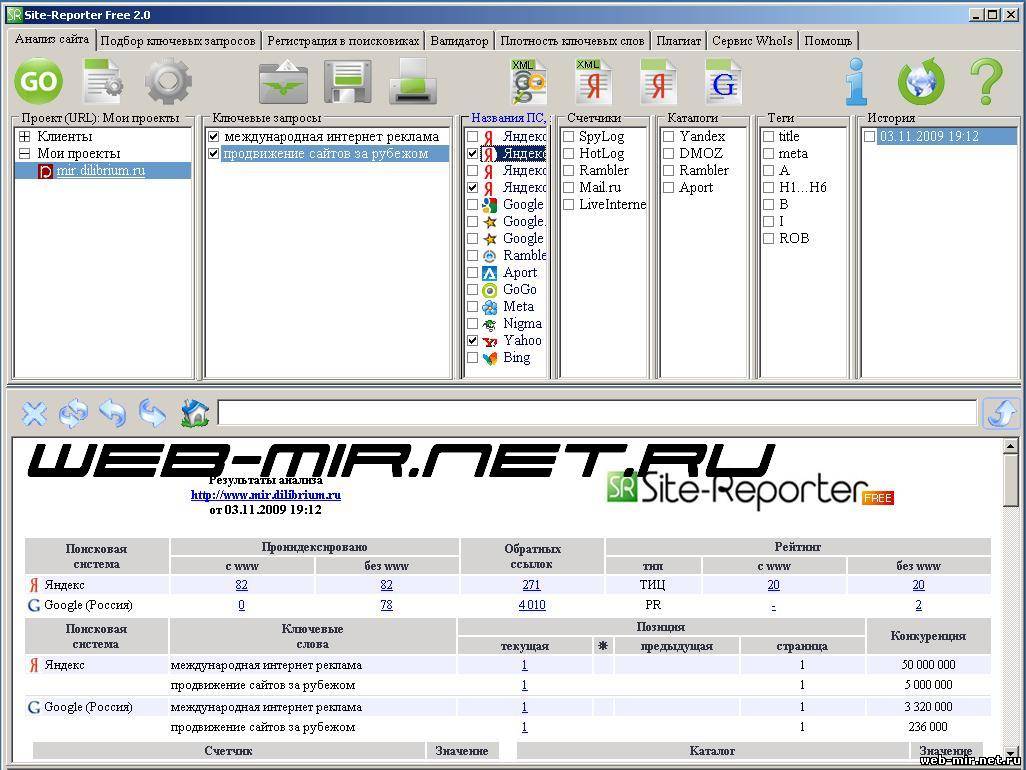Image resolution: width=1026 pixels, height=770 pixels.
Task: Toggle keyword международная интернет реклама checkbox
Action: [213, 137]
